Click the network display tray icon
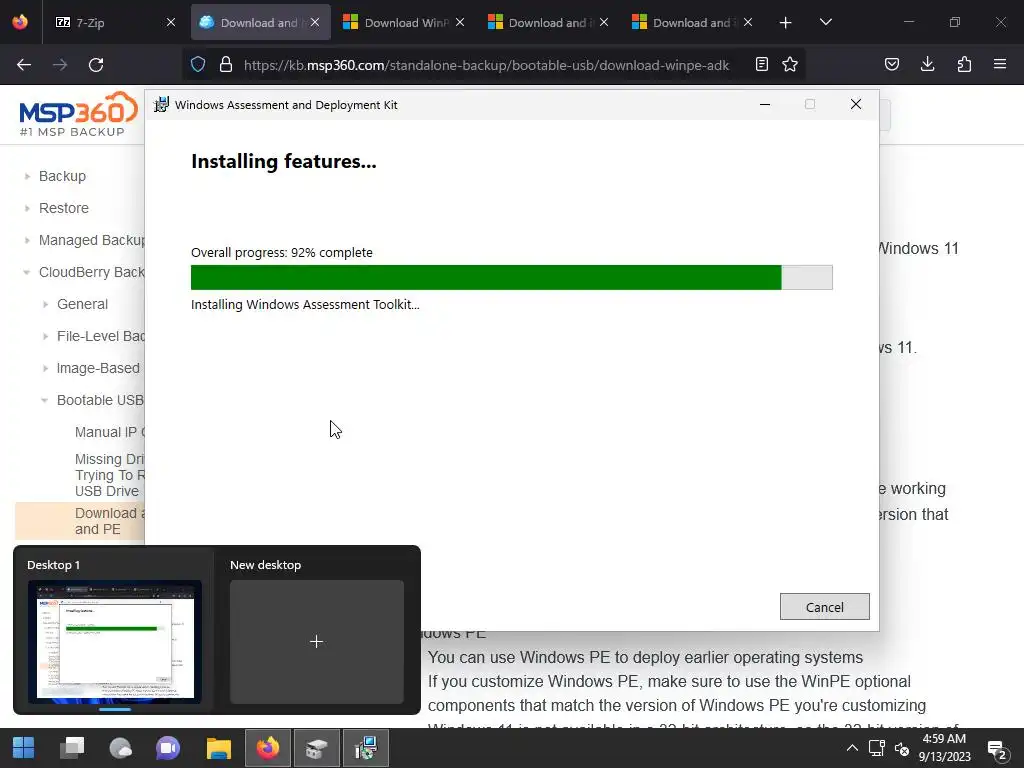The image size is (1024, 768). pos(876,748)
